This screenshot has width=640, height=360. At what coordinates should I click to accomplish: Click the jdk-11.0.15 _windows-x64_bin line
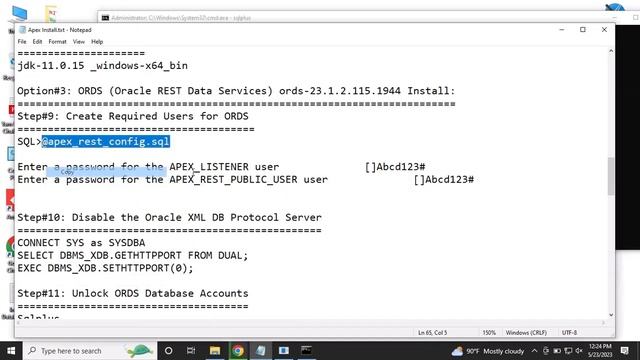point(102,66)
